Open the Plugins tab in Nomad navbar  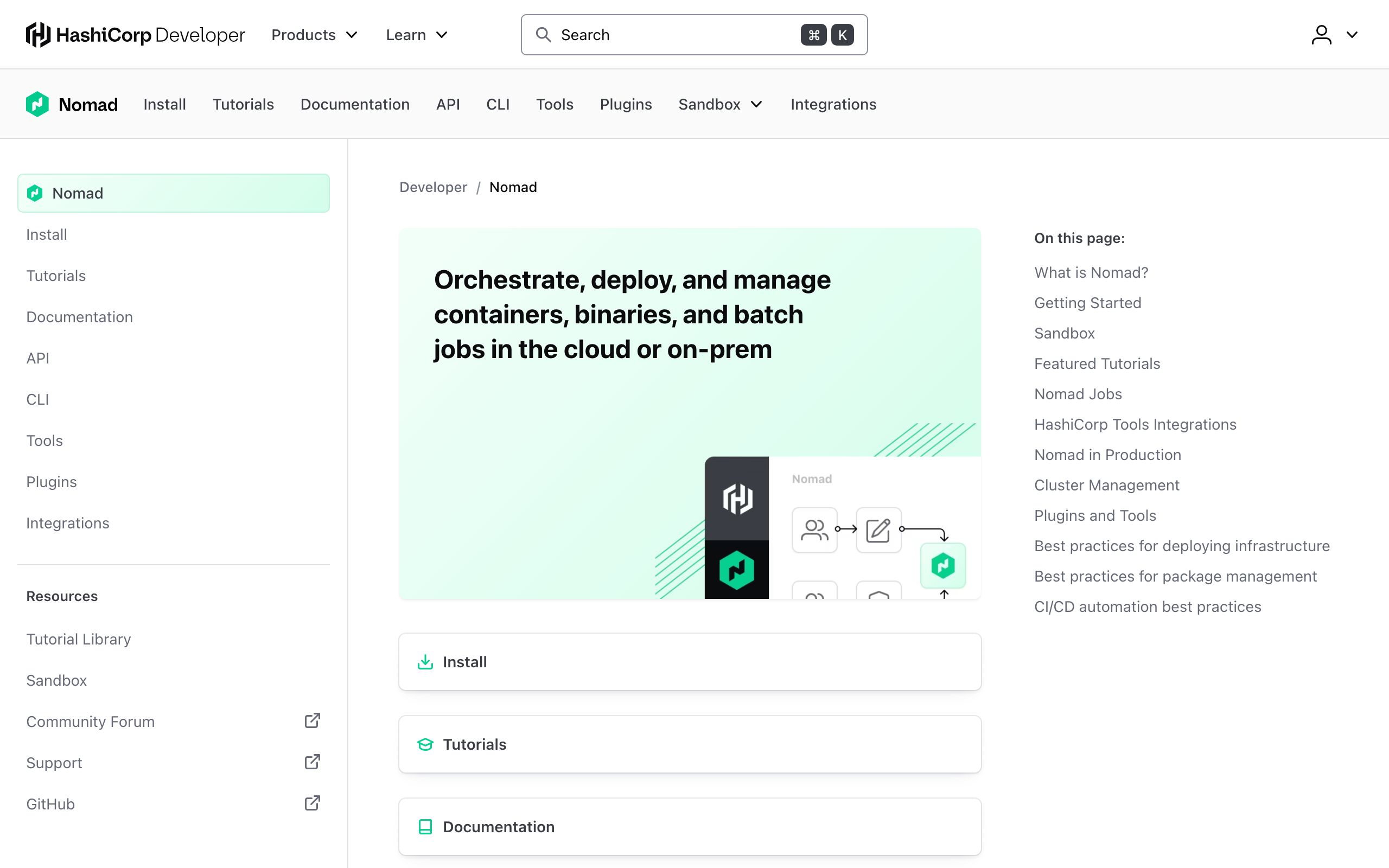coord(626,105)
